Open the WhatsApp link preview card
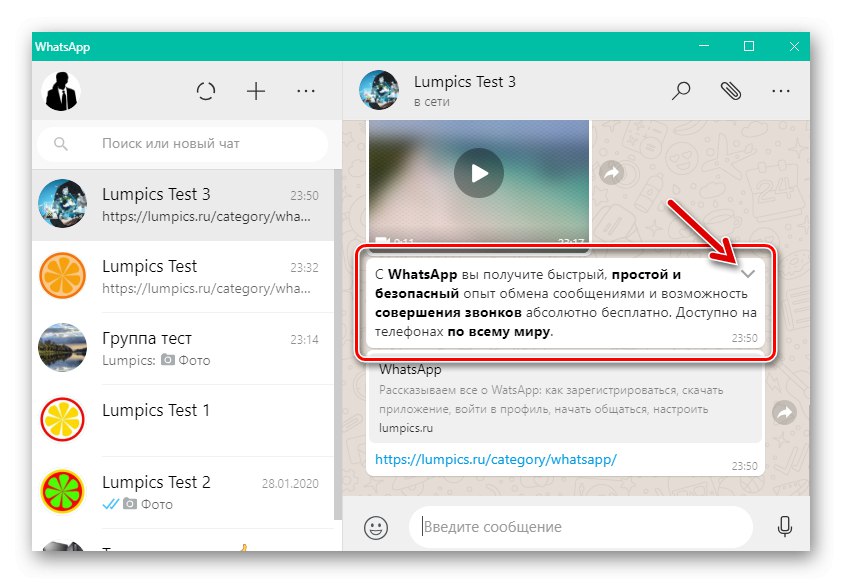The height and width of the screenshot is (583, 842). (x=565, y=398)
